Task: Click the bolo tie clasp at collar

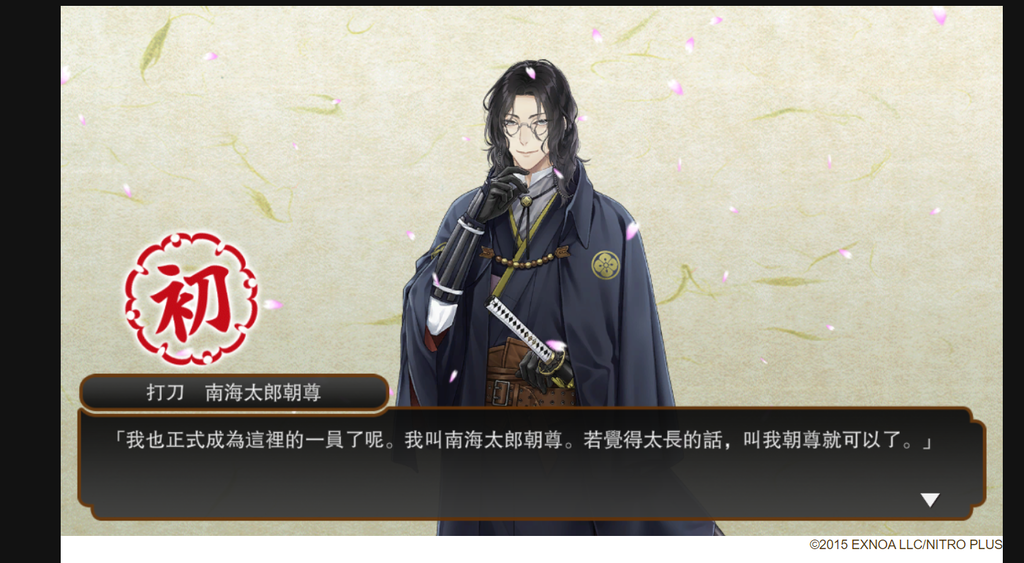Action: point(525,201)
